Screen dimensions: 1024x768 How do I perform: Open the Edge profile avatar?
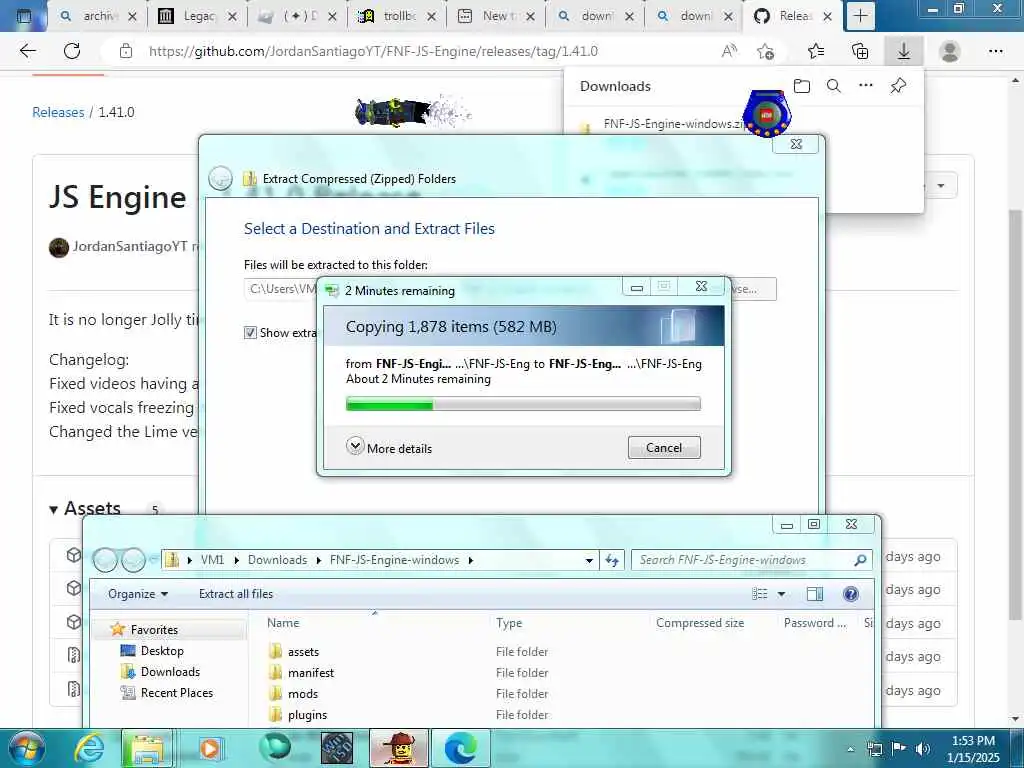pyautogui.click(x=950, y=51)
